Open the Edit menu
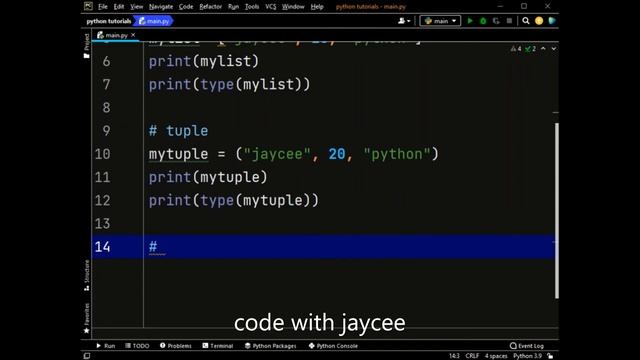The height and width of the screenshot is (360, 640). tap(119, 7)
